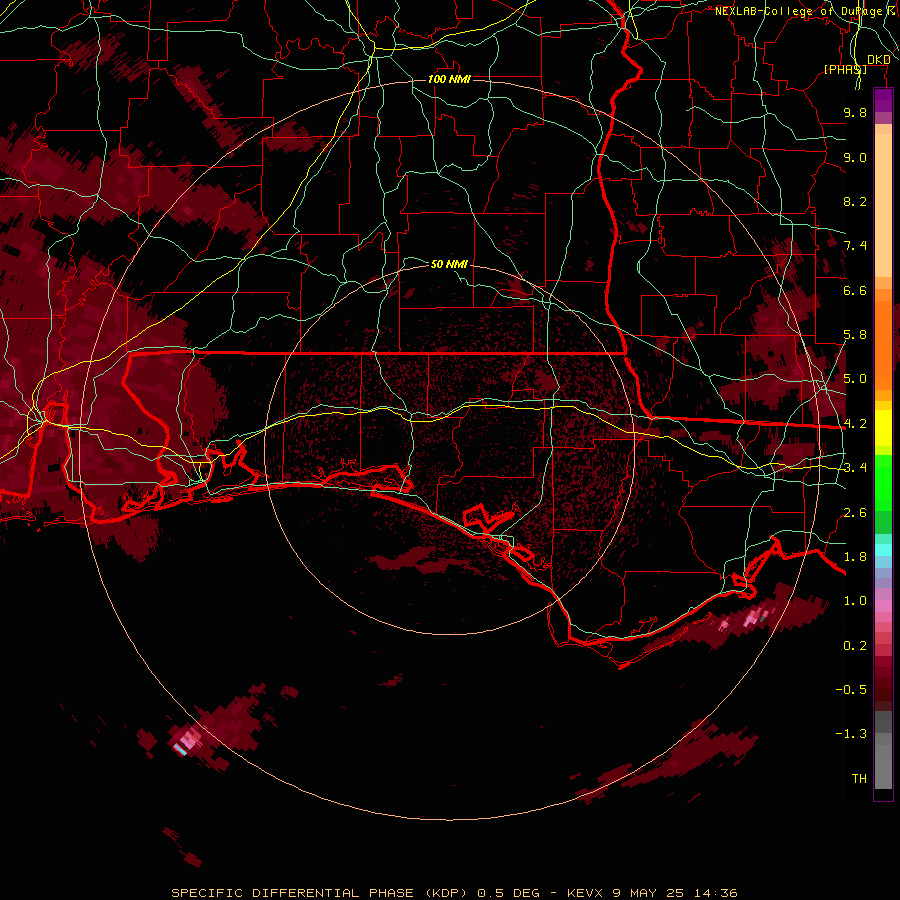
Task: Click the KEVX radar site identifier
Action: (585, 893)
